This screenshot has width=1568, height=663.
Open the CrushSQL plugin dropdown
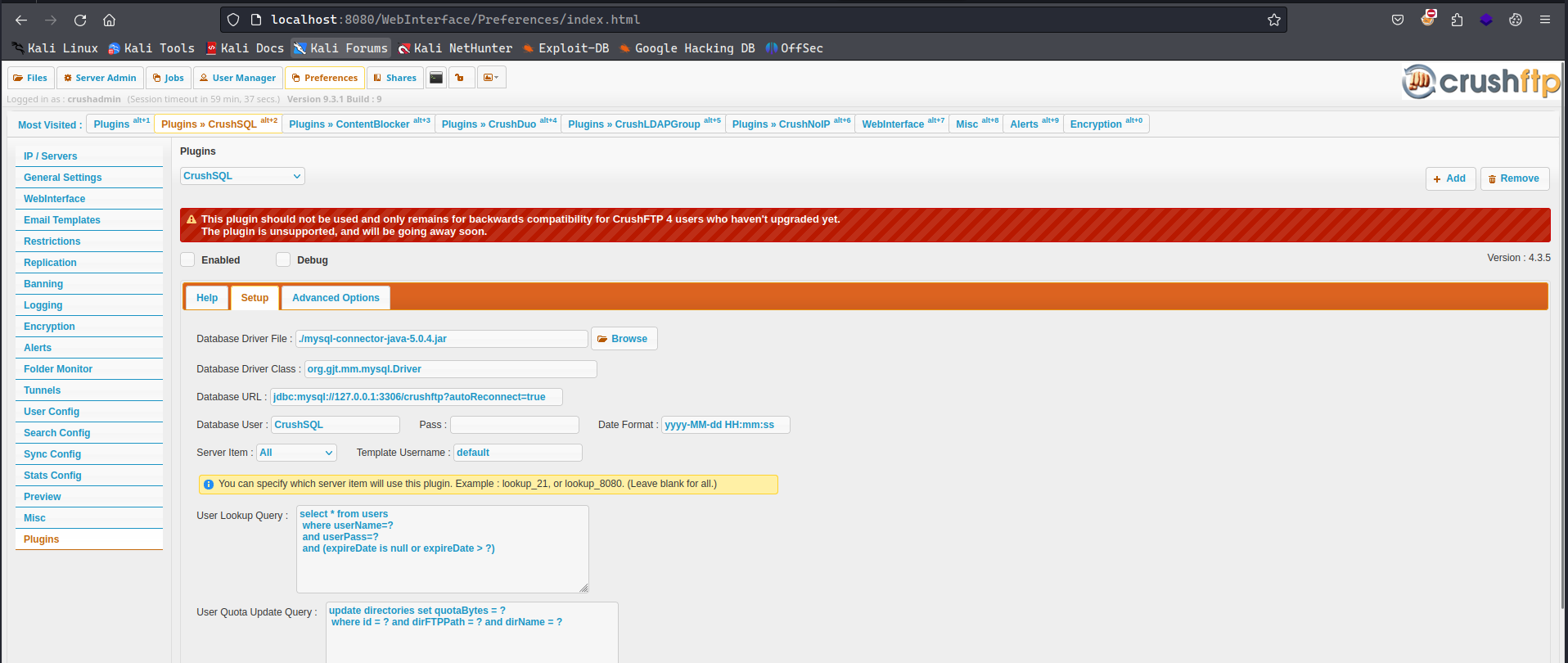pyautogui.click(x=242, y=176)
